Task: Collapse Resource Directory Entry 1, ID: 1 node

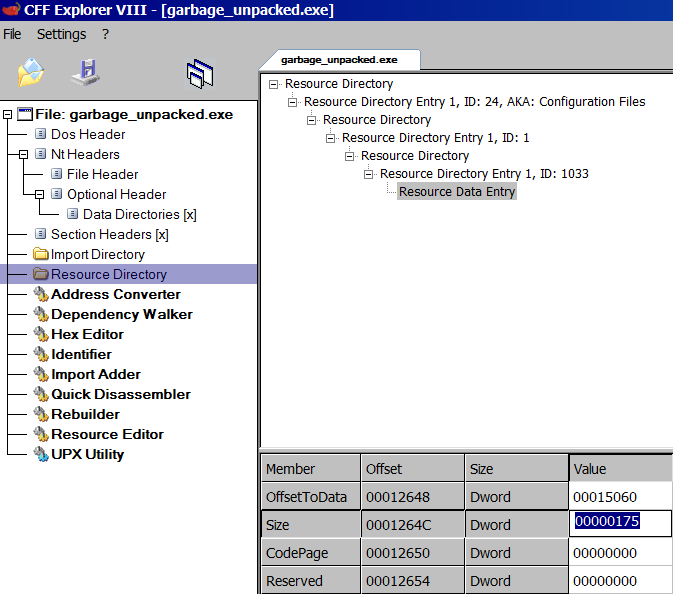Action: [x=330, y=138]
